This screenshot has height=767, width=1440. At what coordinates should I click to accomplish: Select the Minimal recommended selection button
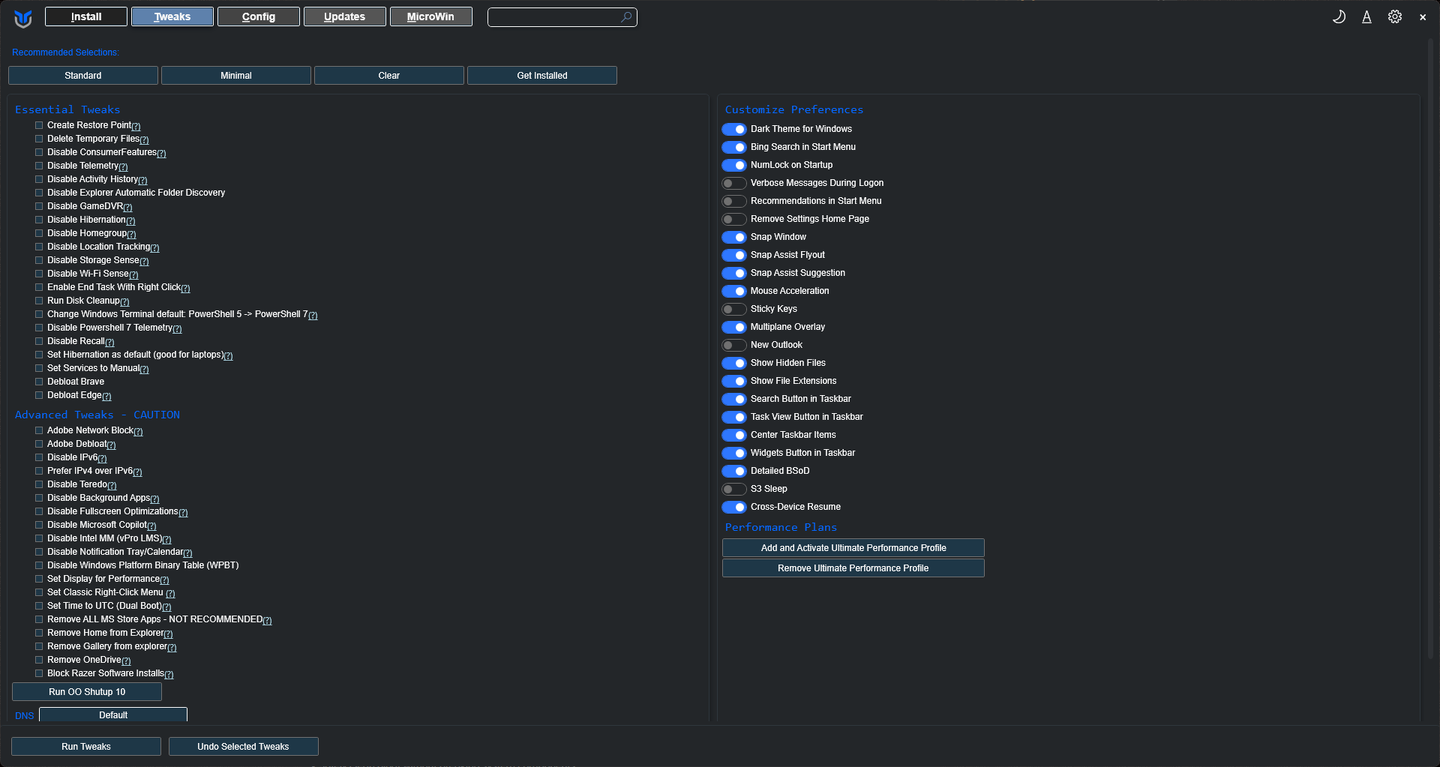tap(236, 75)
